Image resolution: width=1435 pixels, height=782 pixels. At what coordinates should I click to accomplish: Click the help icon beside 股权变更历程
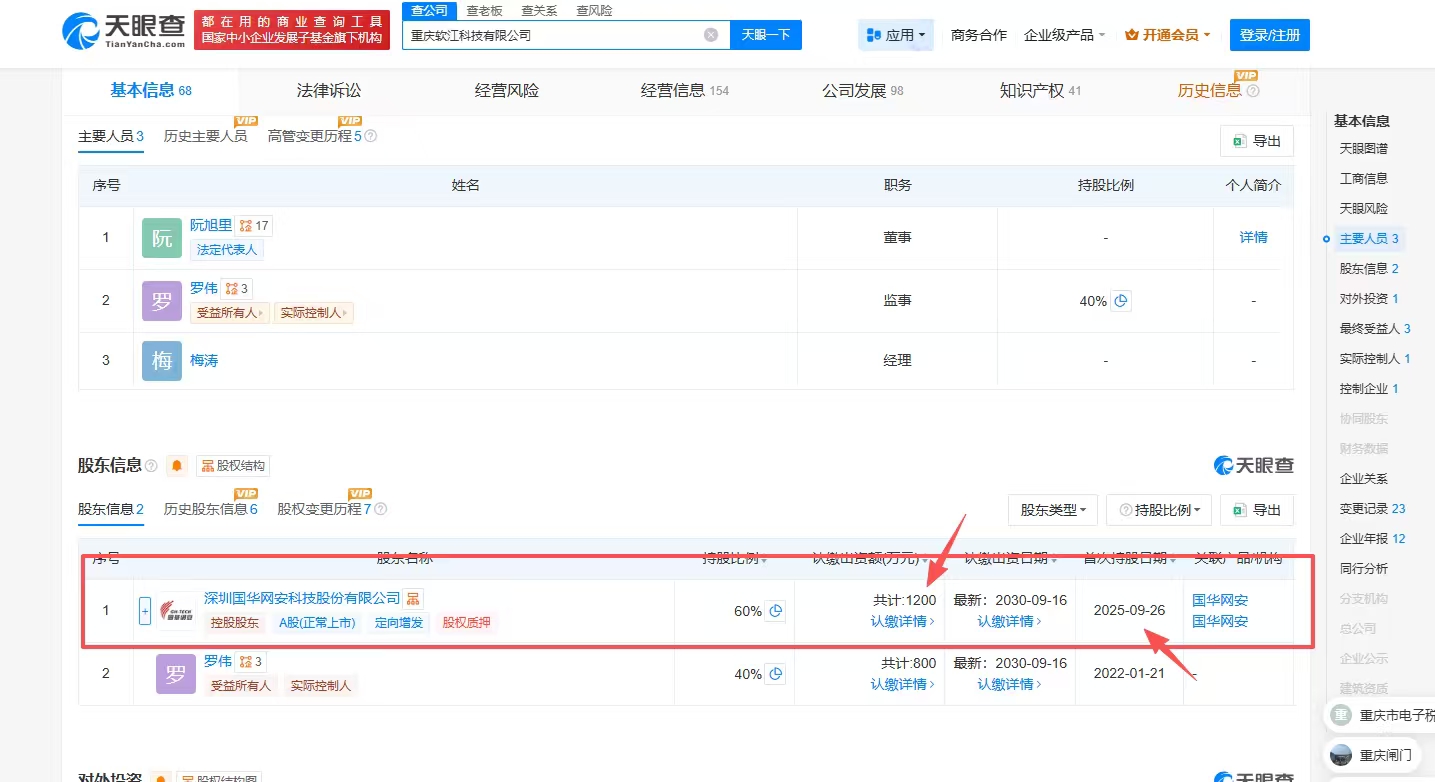pos(380,509)
